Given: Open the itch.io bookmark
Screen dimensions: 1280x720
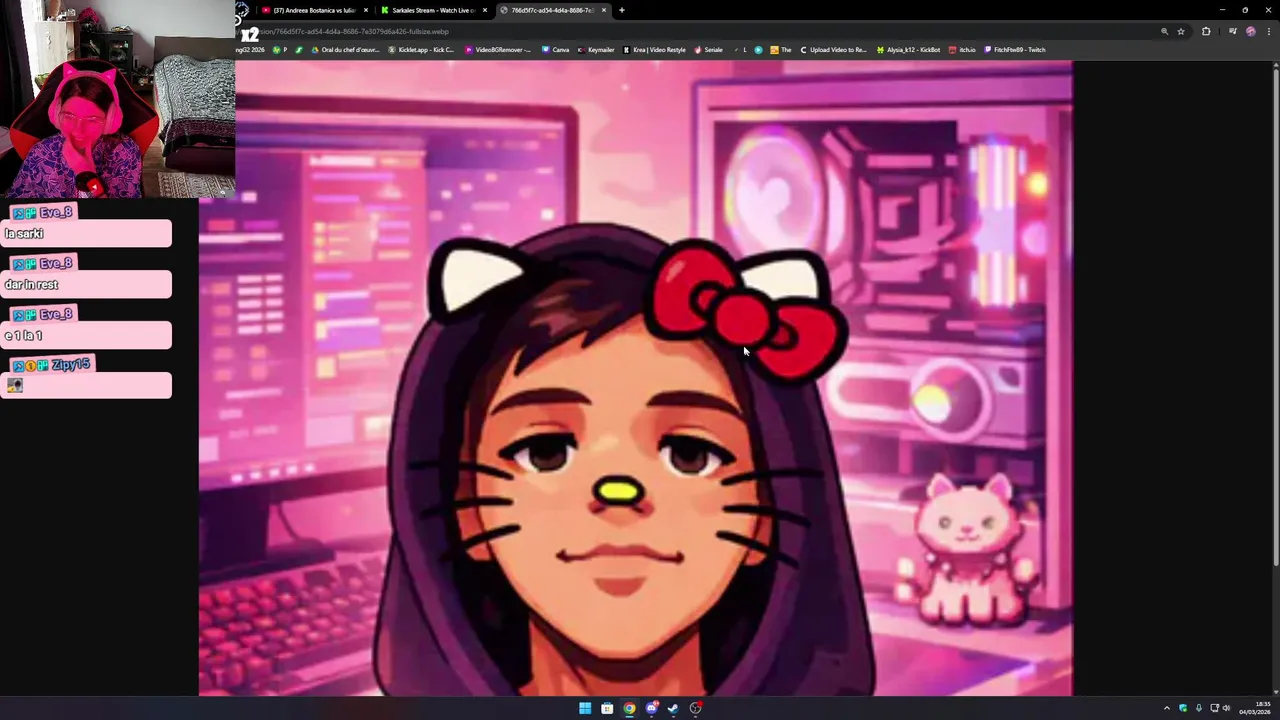Looking at the screenshot, I should click(x=962, y=49).
